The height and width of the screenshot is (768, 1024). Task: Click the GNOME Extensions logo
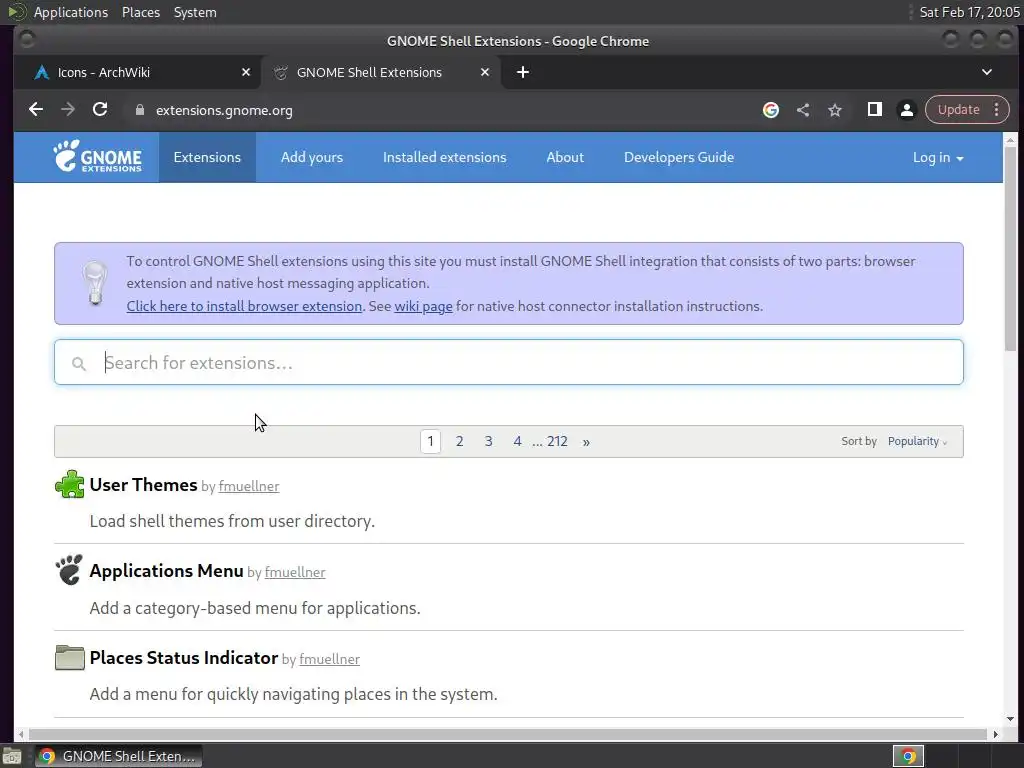[97, 157]
